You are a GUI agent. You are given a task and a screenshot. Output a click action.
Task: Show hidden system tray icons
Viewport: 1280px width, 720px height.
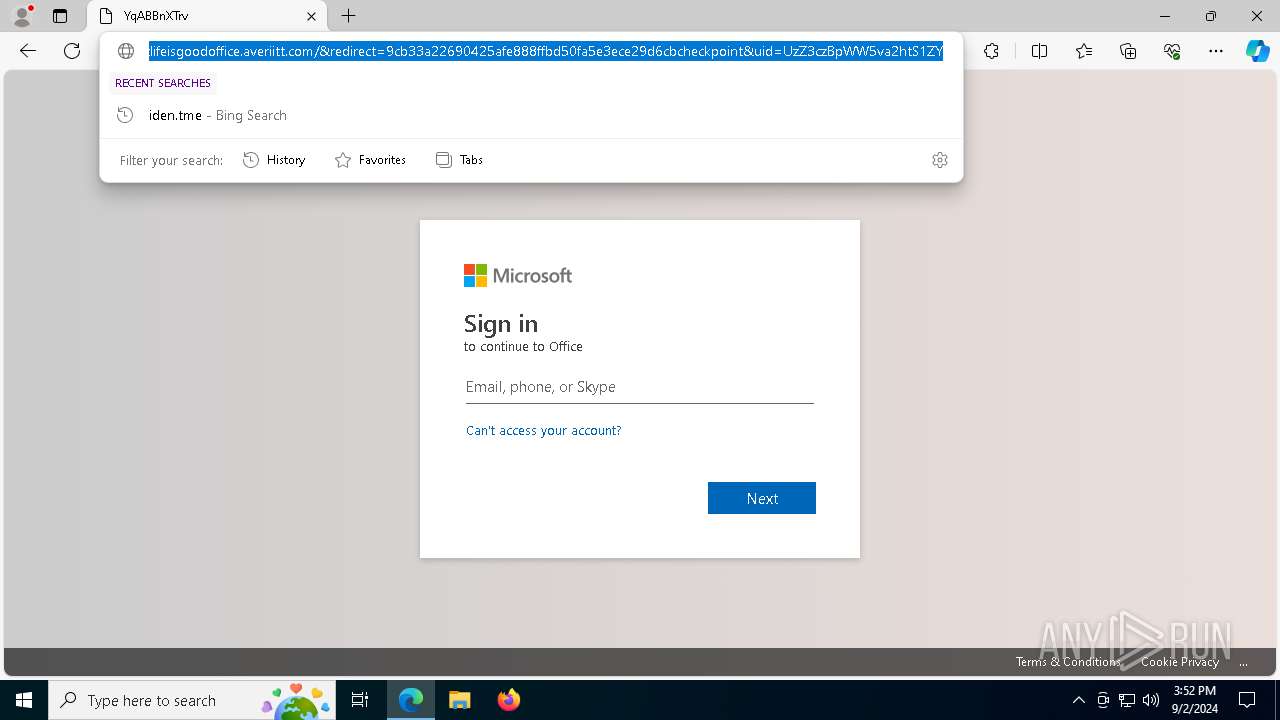[1078, 700]
